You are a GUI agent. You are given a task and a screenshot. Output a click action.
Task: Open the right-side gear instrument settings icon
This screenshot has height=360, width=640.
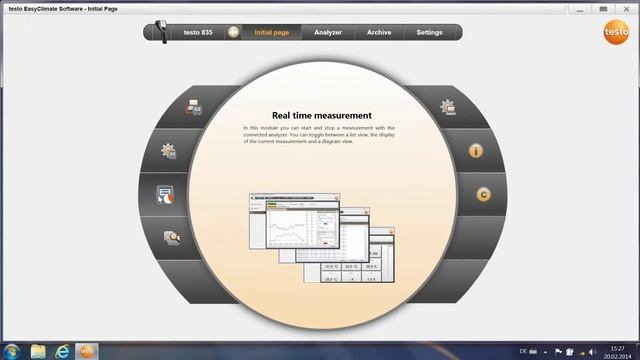coord(448,107)
